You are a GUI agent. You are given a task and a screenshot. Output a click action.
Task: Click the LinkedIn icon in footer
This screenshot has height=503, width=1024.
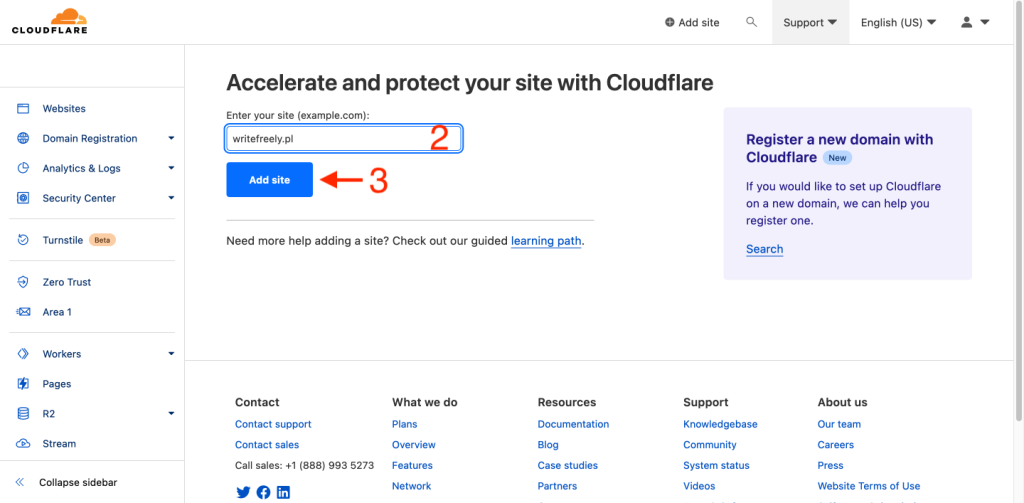point(283,492)
